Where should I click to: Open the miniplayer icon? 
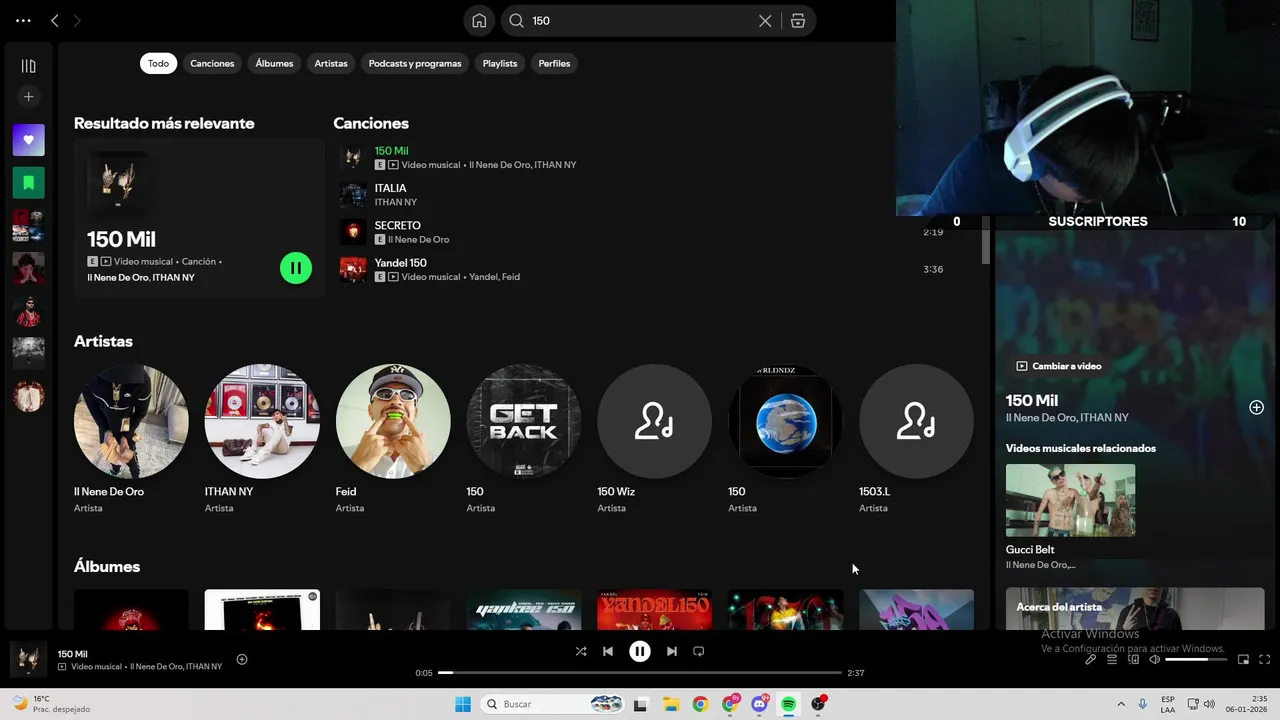[x=1244, y=659]
